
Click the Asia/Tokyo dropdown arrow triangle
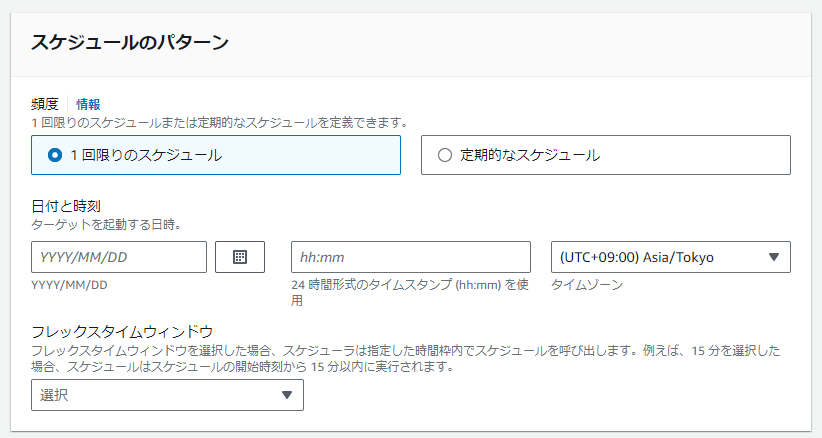tap(773, 257)
